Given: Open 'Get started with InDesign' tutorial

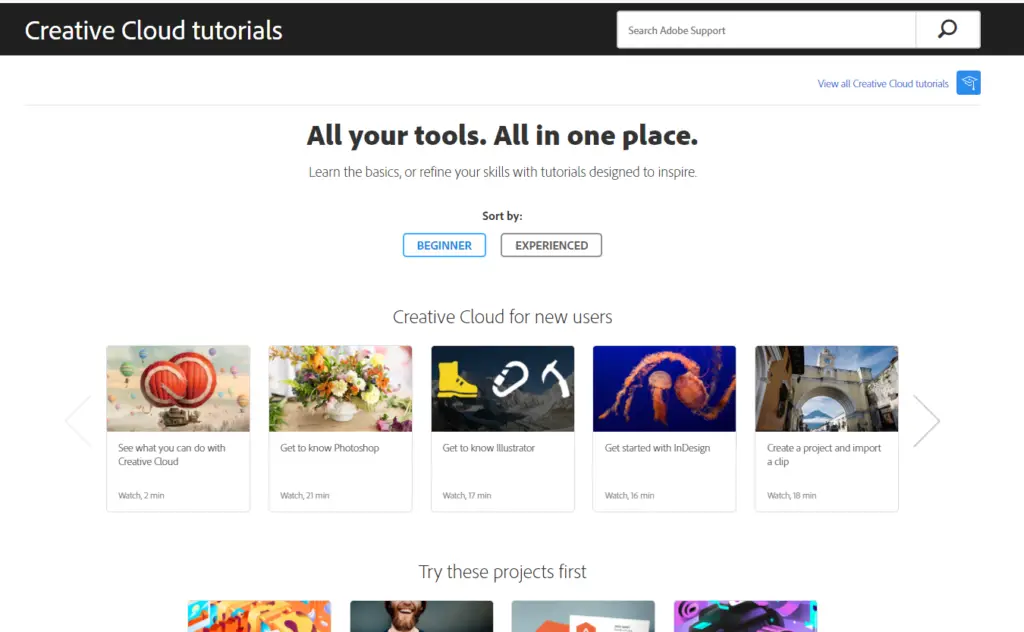Looking at the screenshot, I should point(657,448).
